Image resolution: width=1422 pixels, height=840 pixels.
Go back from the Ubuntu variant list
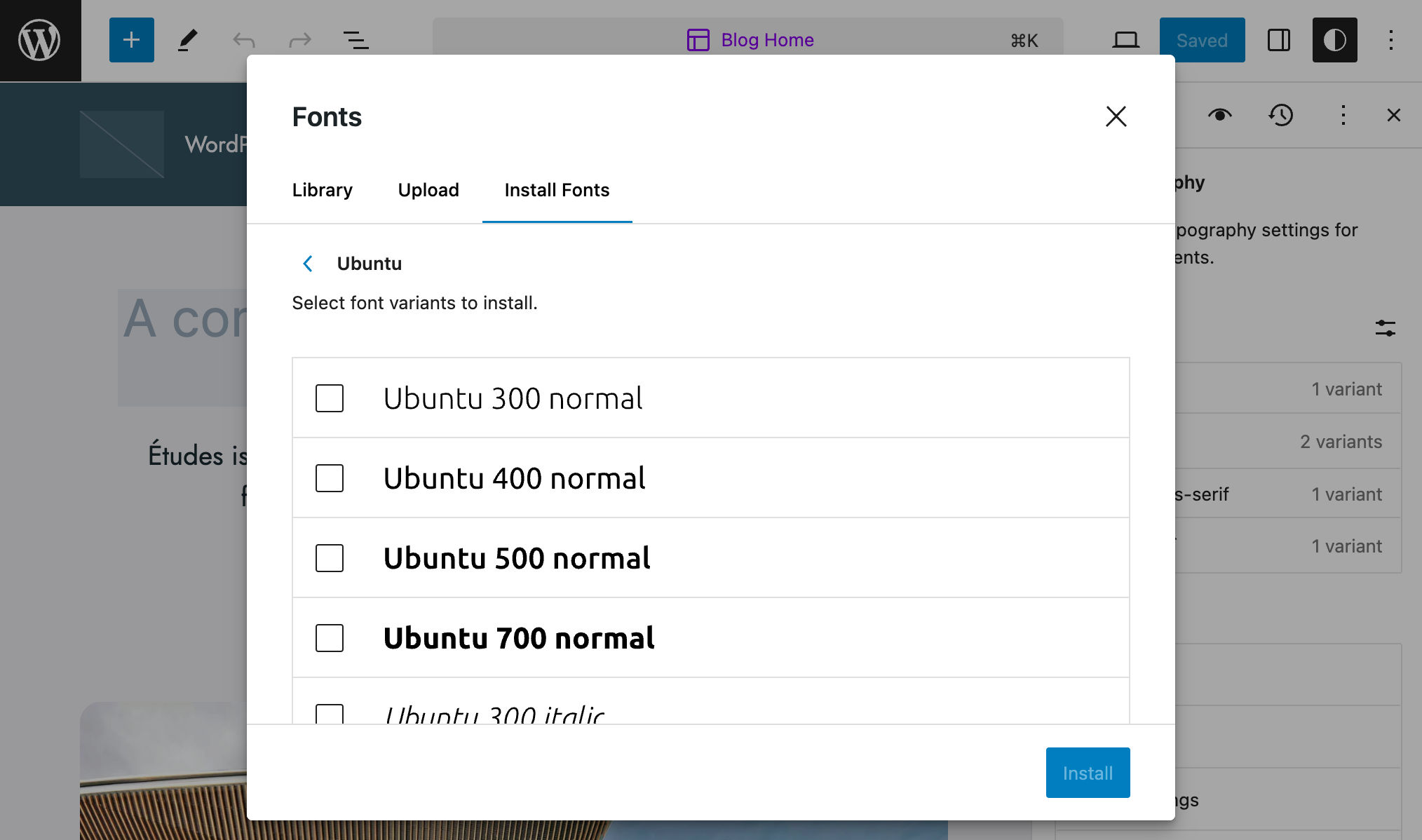(x=307, y=264)
